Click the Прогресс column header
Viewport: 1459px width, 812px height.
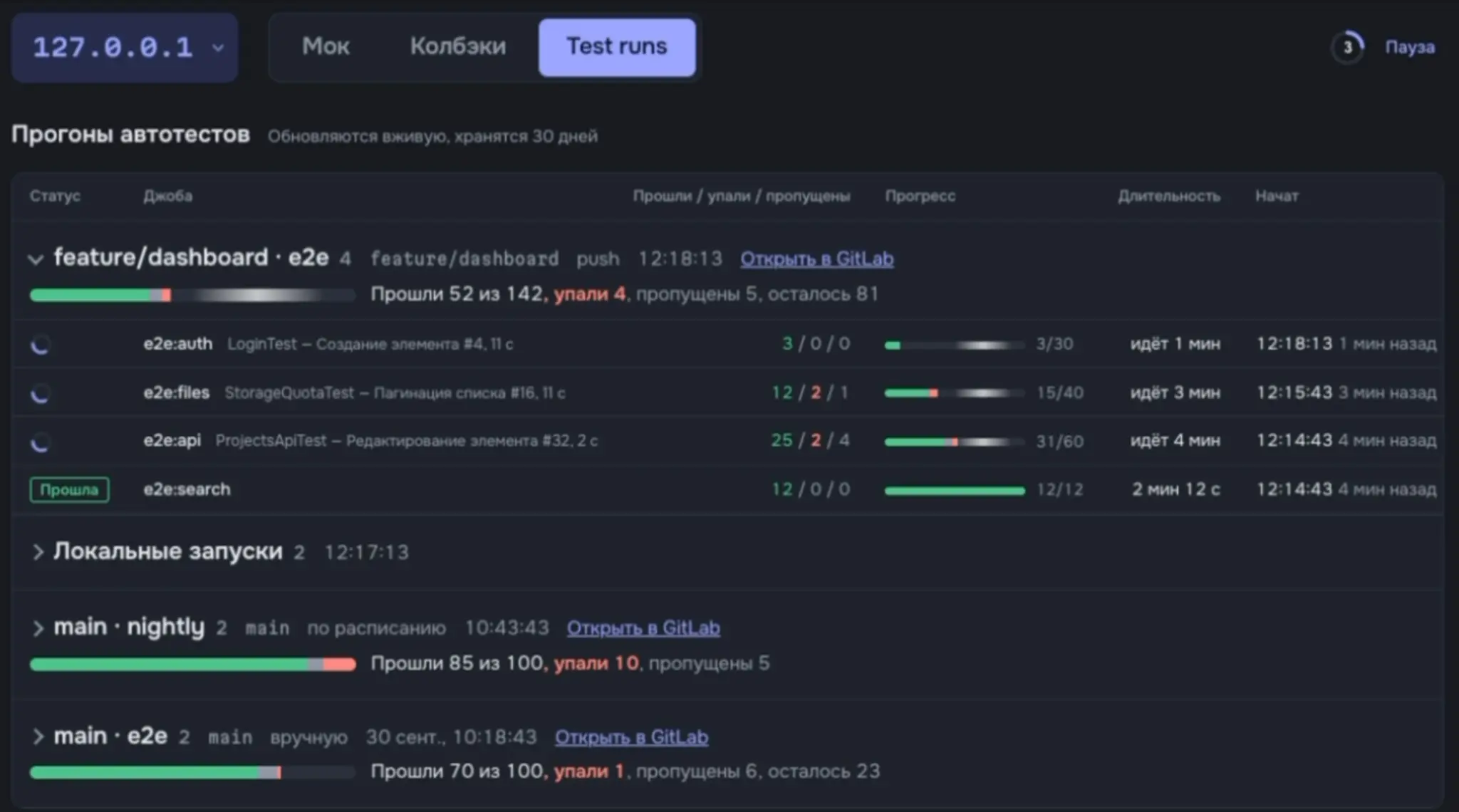click(920, 196)
